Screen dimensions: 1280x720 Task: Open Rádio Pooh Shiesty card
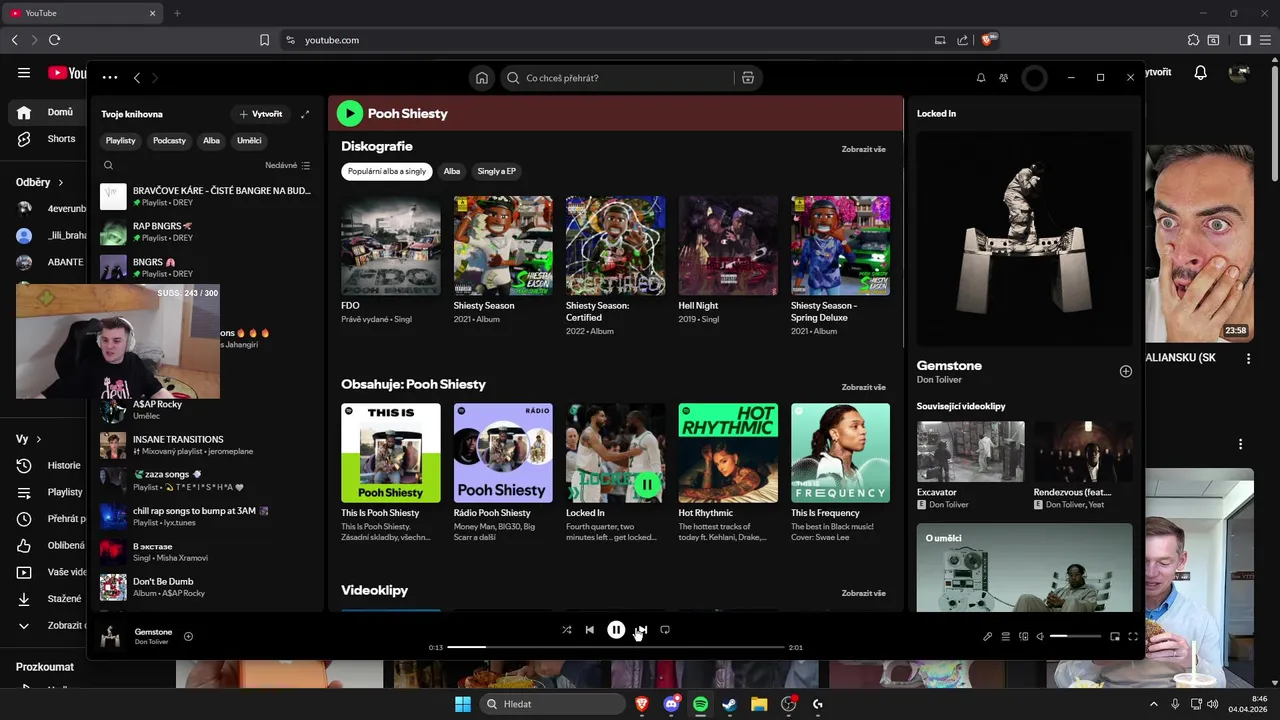(x=503, y=453)
